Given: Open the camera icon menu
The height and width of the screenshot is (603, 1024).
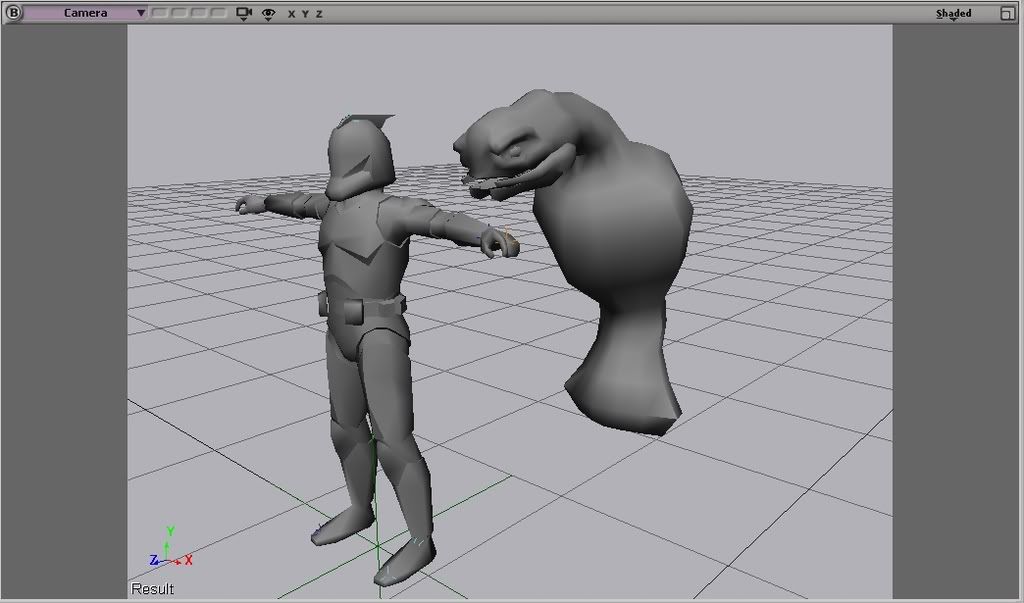Looking at the screenshot, I should coord(244,13).
